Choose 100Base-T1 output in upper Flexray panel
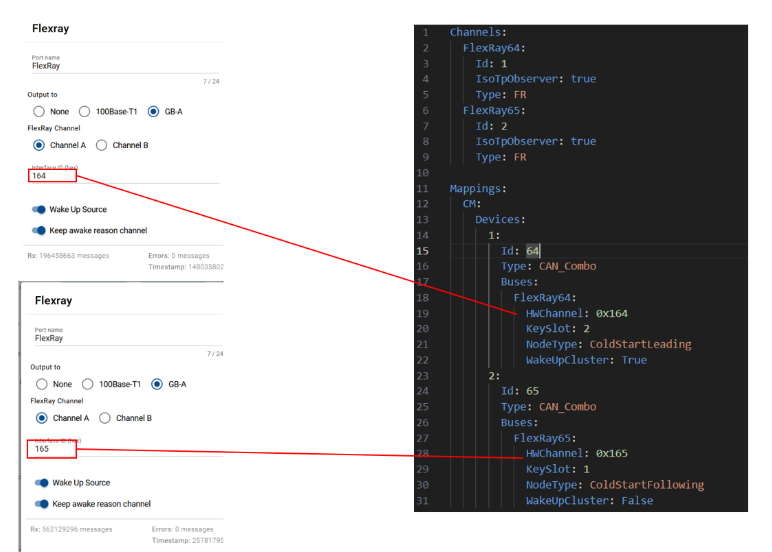The image size is (772, 552). (x=85, y=111)
